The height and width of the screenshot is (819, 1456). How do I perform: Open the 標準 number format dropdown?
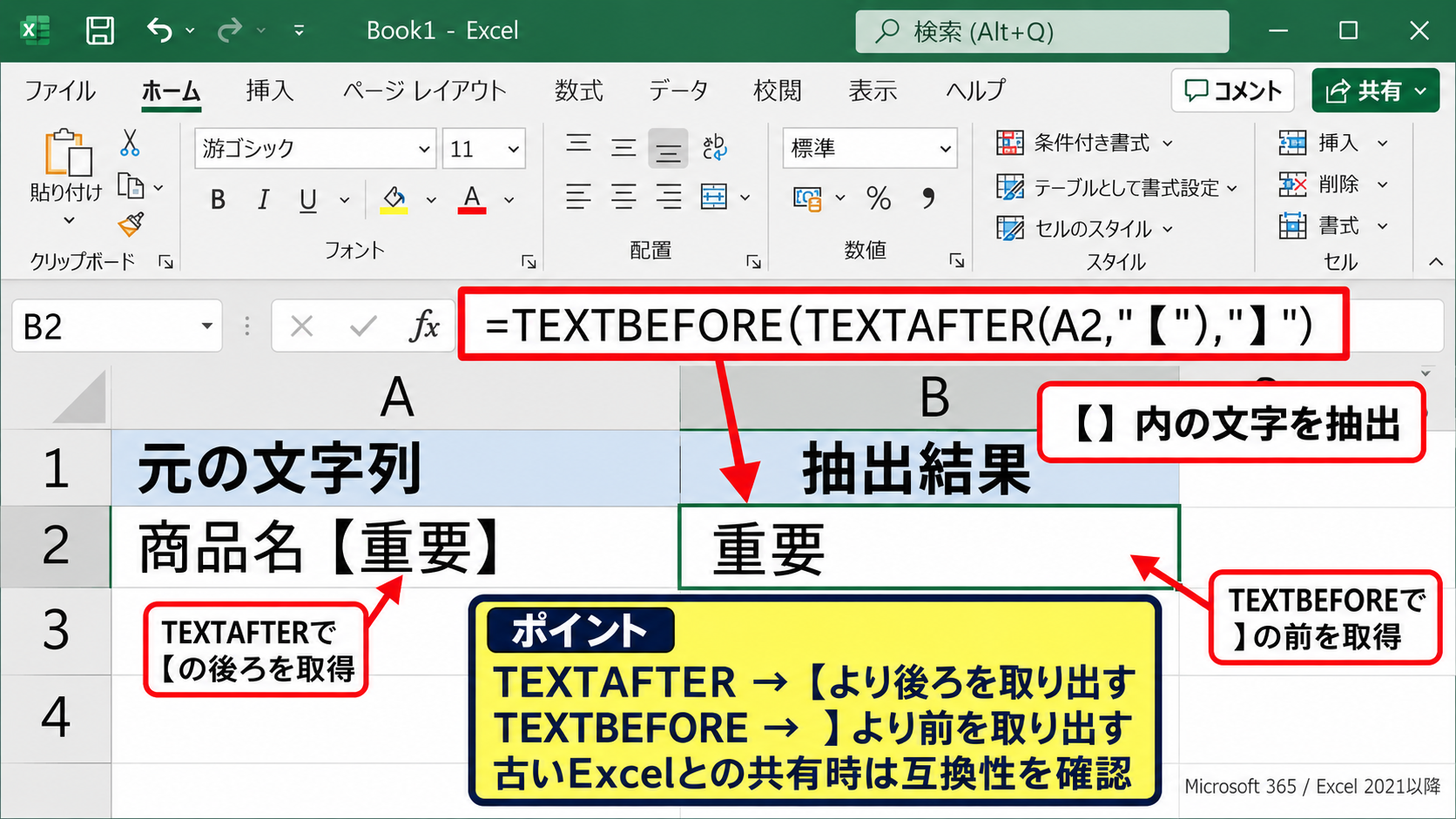pyautogui.click(x=945, y=149)
